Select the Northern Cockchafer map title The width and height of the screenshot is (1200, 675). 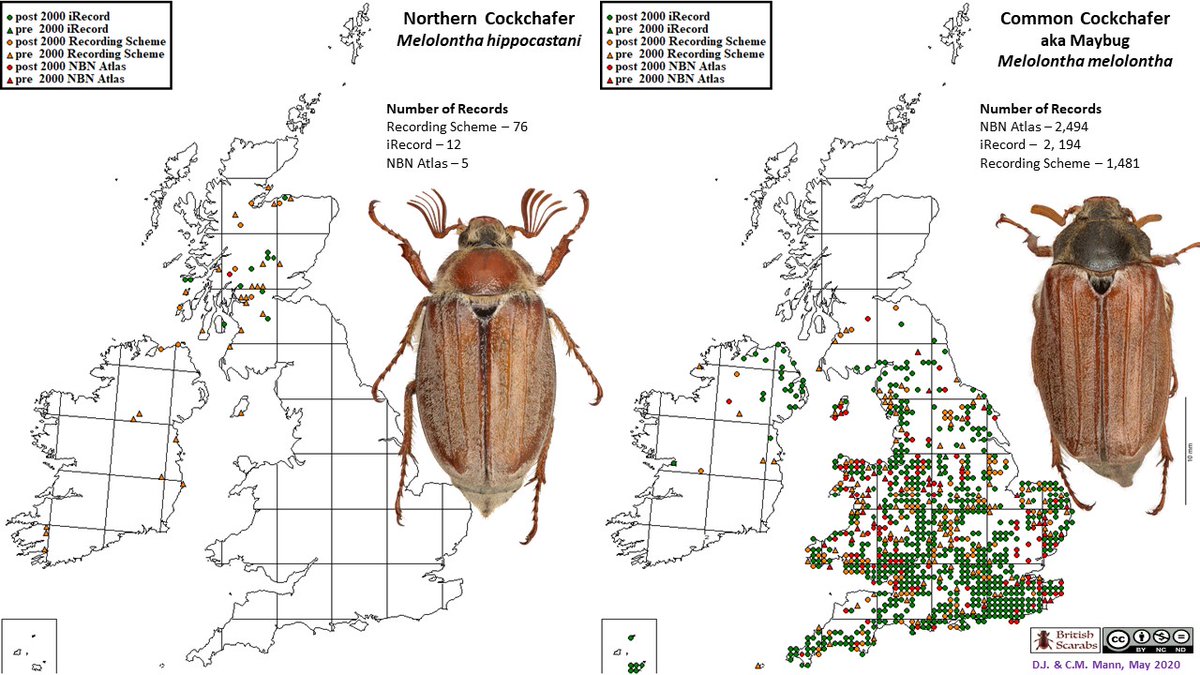pos(490,18)
